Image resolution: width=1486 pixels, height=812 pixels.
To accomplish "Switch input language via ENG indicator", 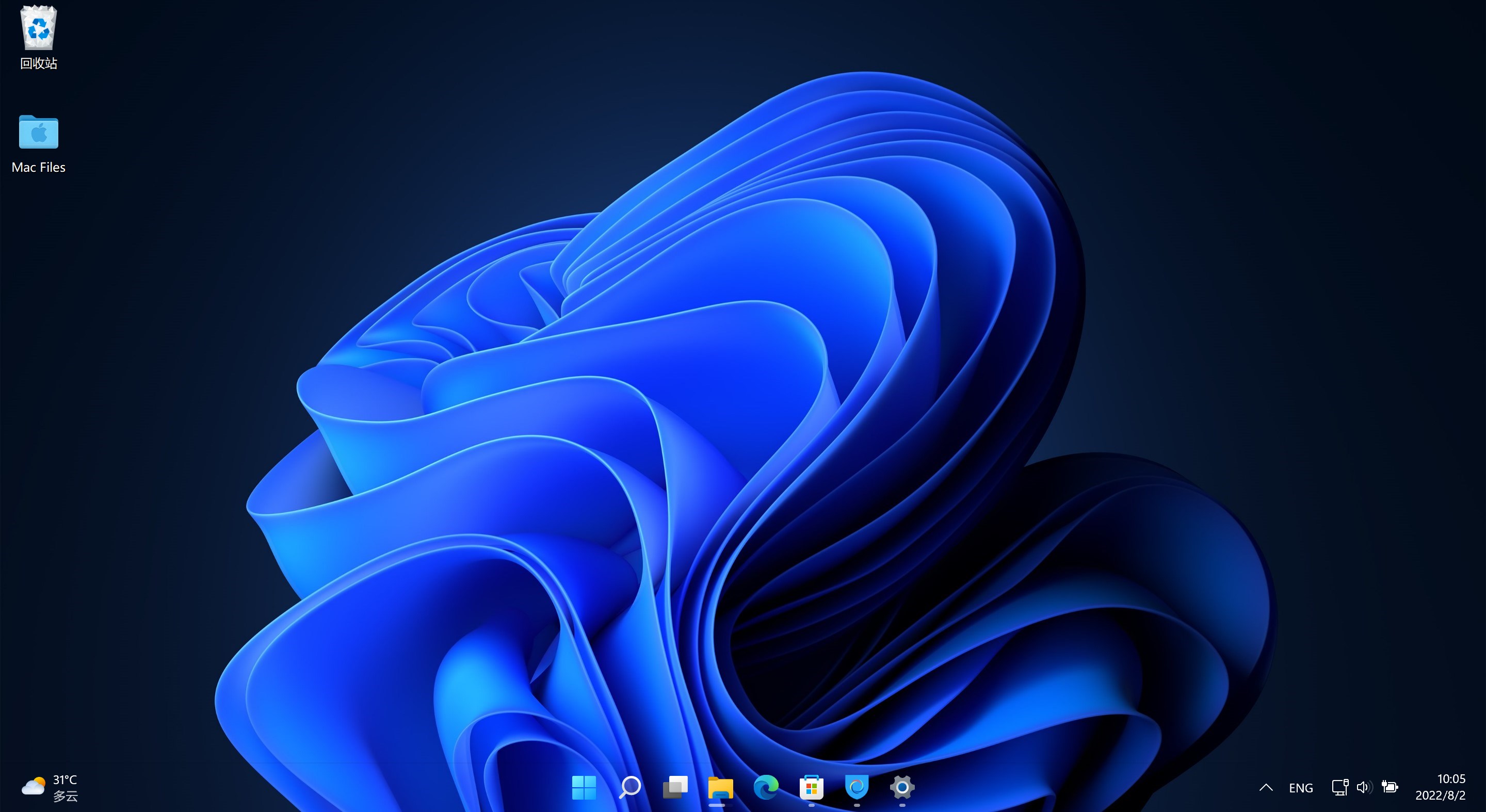I will (1301, 787).
